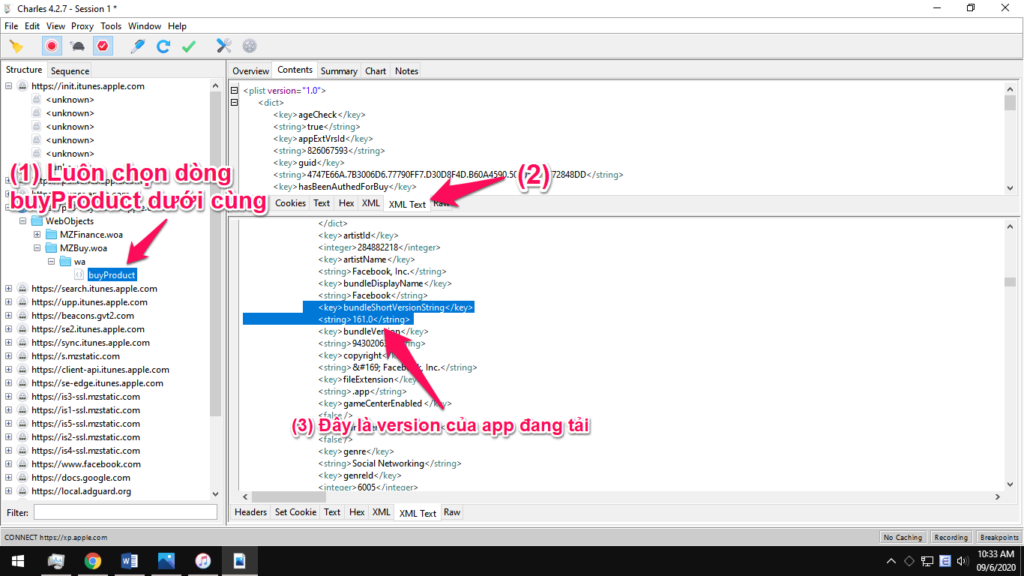Open the Settings gear icon in toolbar
The width and height of the screenshot is (1024, 576).
(x=249, y=46)
